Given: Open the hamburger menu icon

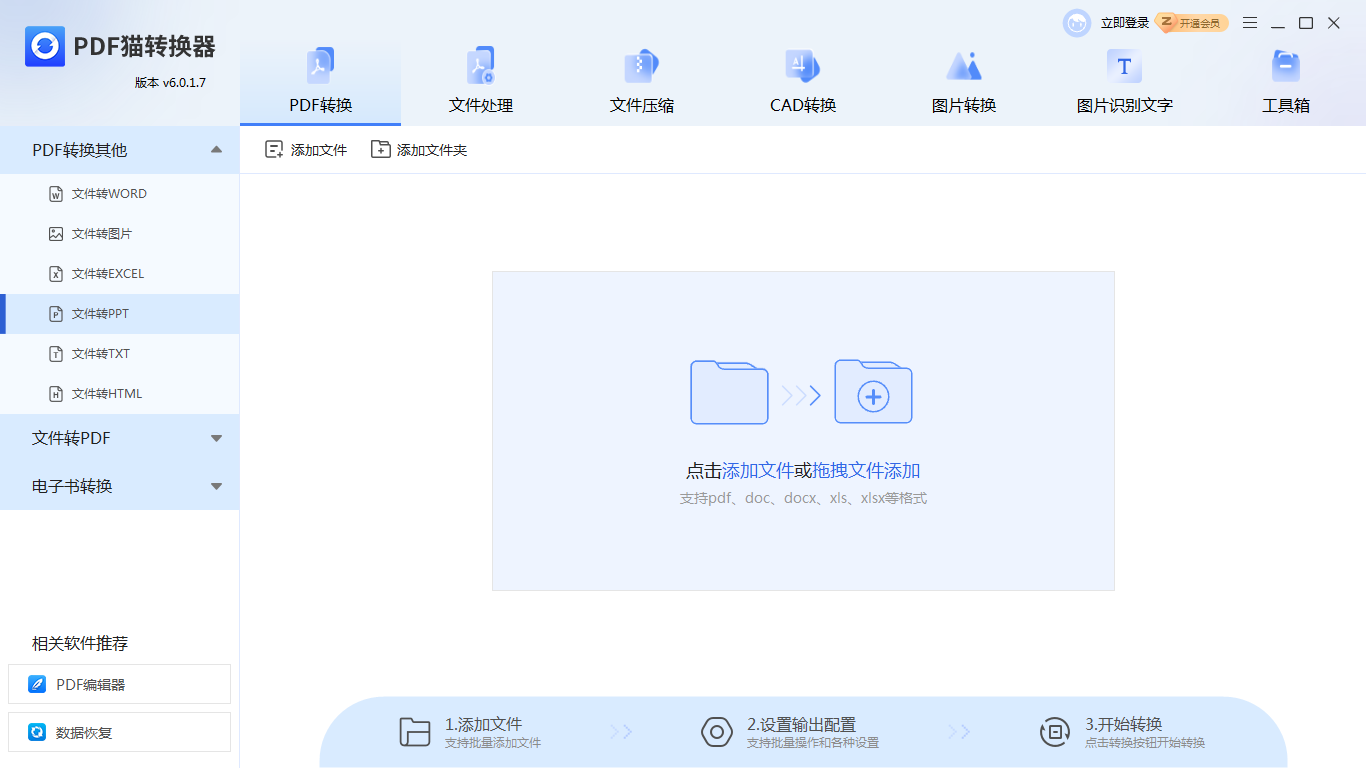Looking at the screenshot, I should point(1250,23).
